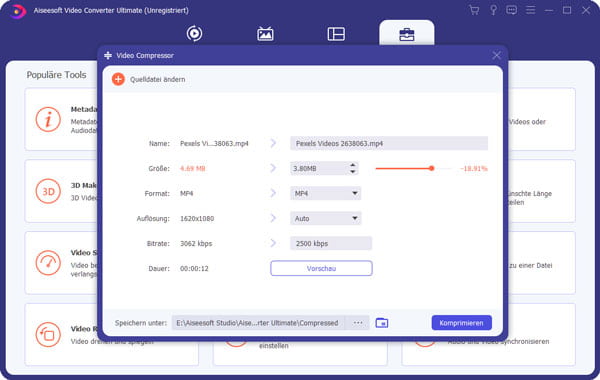
Task: Open the hamburger menu icon
Action: coord(530,10)
